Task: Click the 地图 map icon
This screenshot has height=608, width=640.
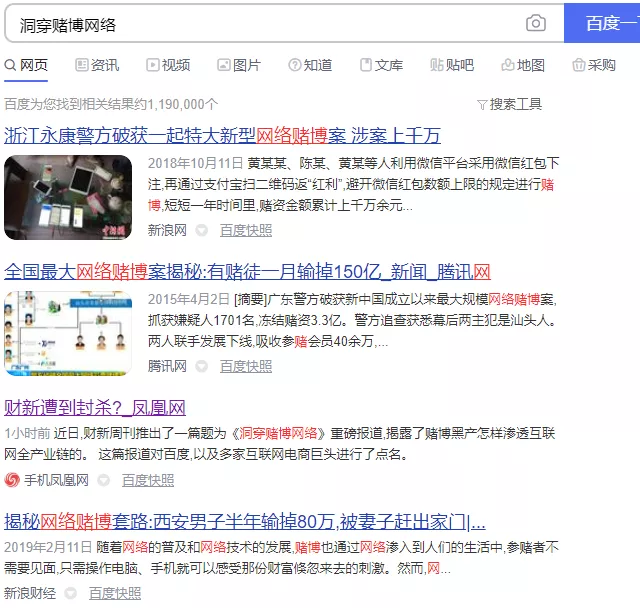Action: [x=508, y=65]
